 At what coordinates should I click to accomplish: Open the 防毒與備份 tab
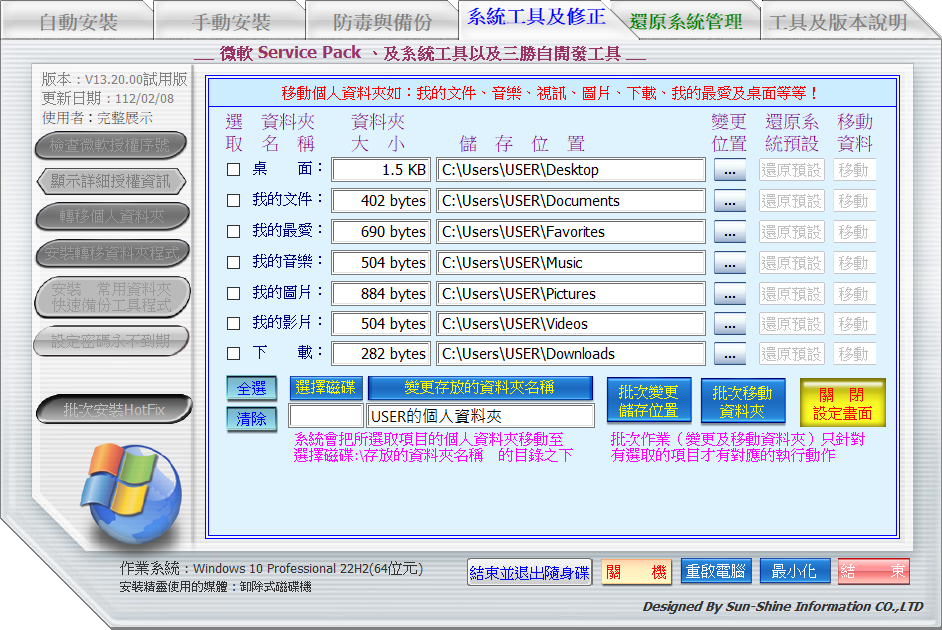point(382,22)
